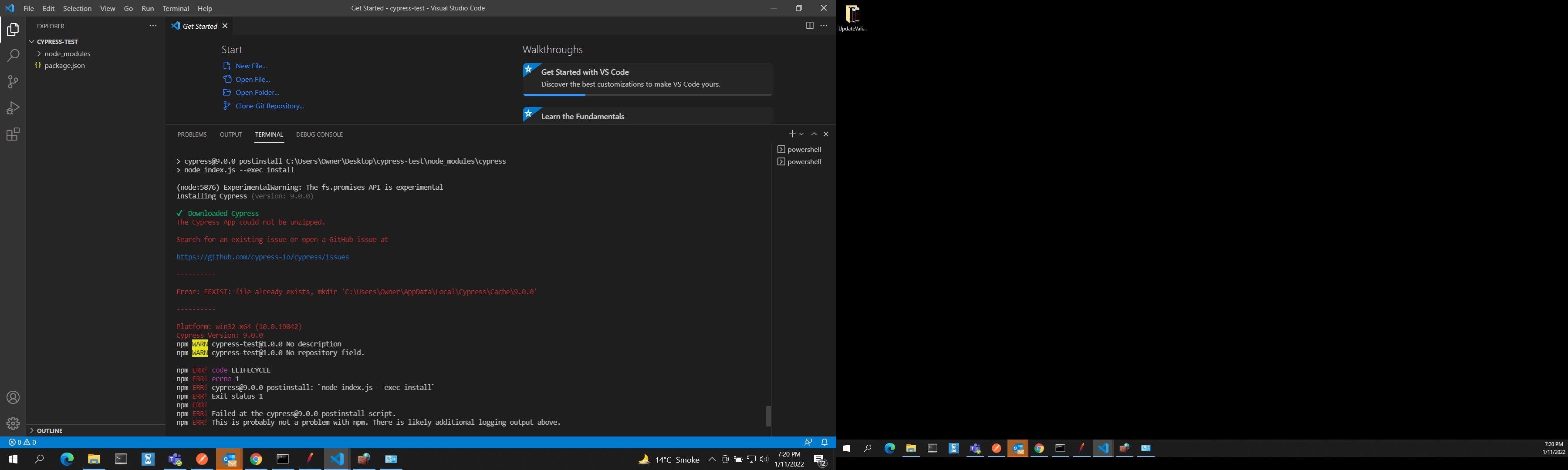This screenshot has width=1568, height=470.
Task: Open the View menu
Action: 108,9
